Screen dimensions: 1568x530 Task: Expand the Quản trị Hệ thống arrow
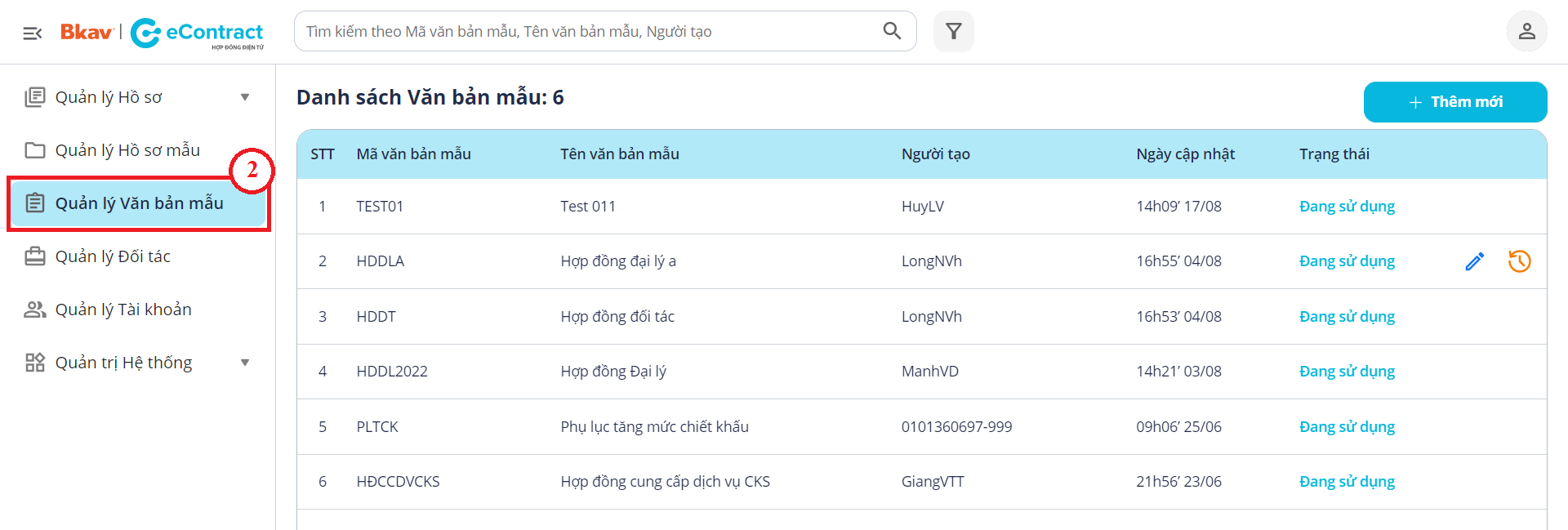pos(245,363)
